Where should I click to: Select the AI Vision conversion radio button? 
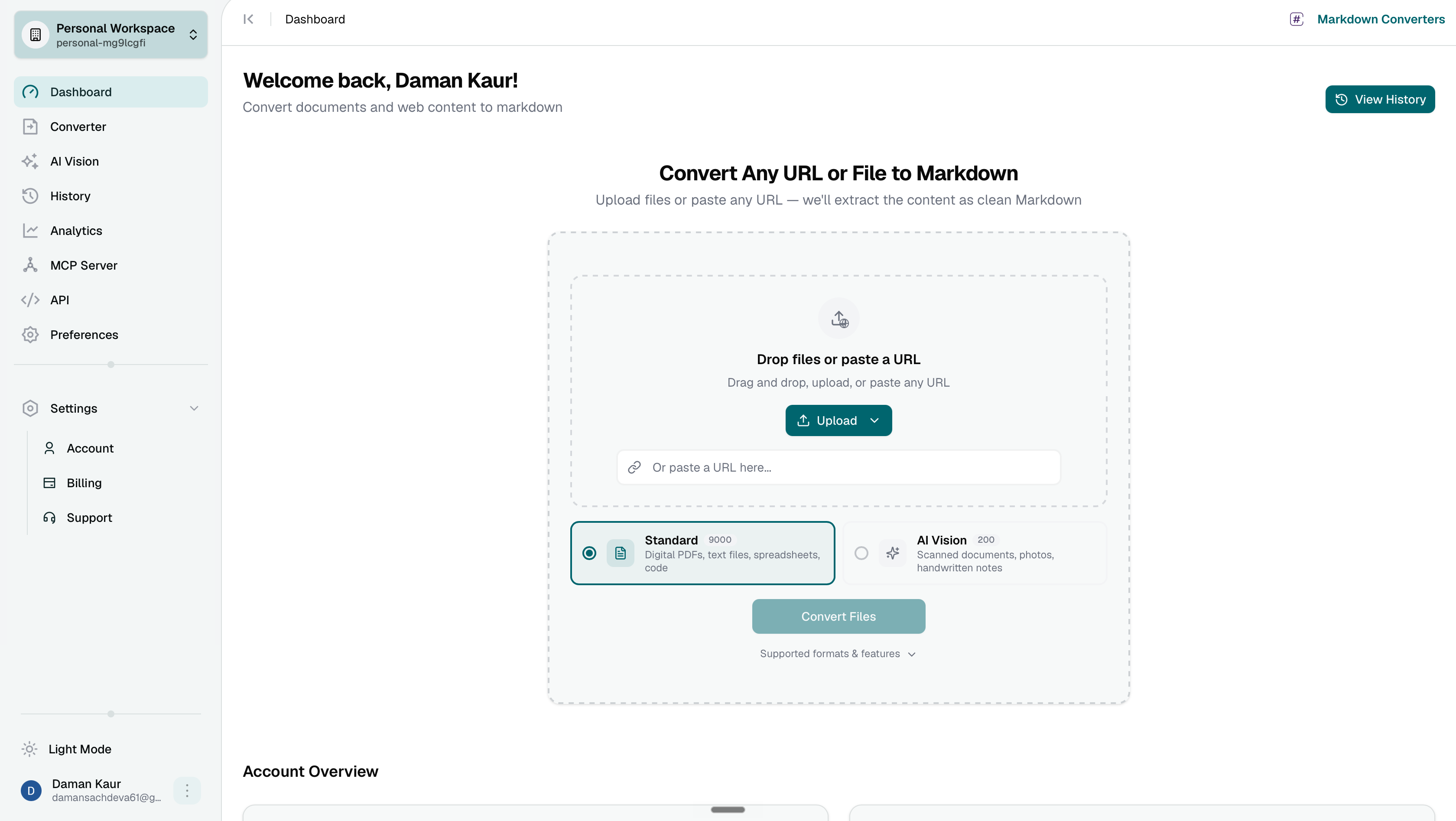pyautogui.click(x=861, y=553)
